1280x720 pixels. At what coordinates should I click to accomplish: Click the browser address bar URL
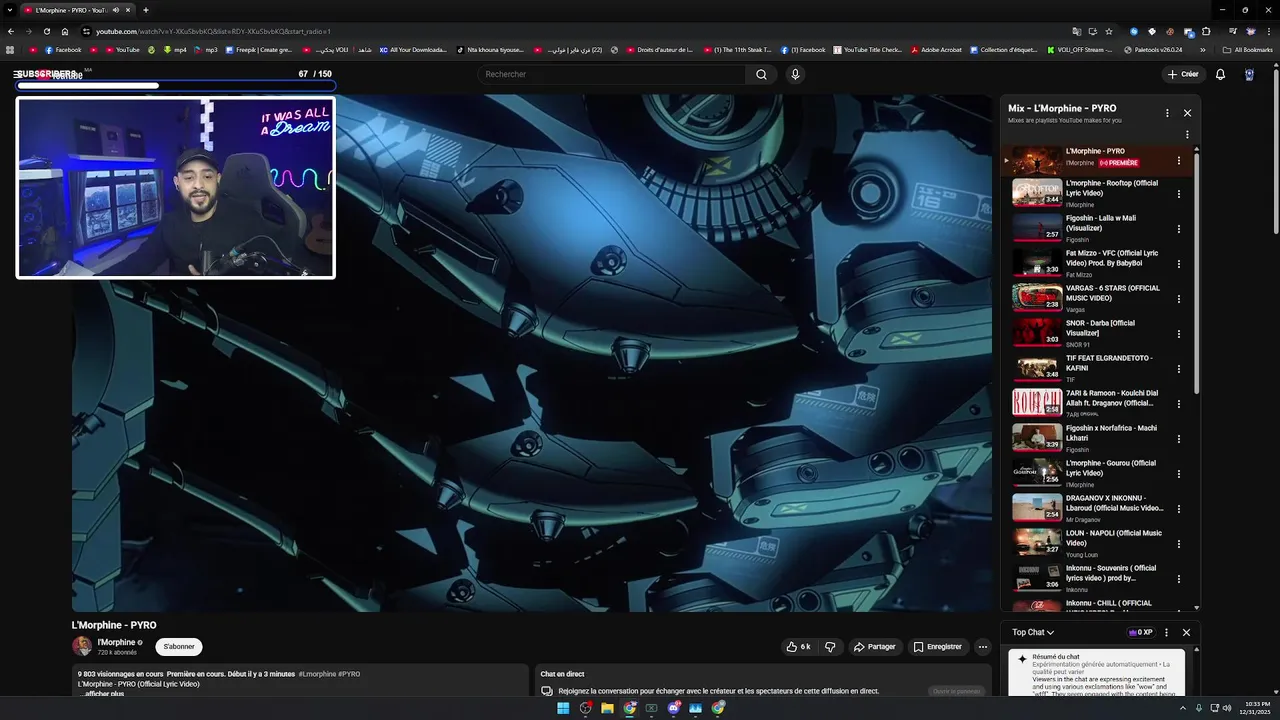coord(213,31)
